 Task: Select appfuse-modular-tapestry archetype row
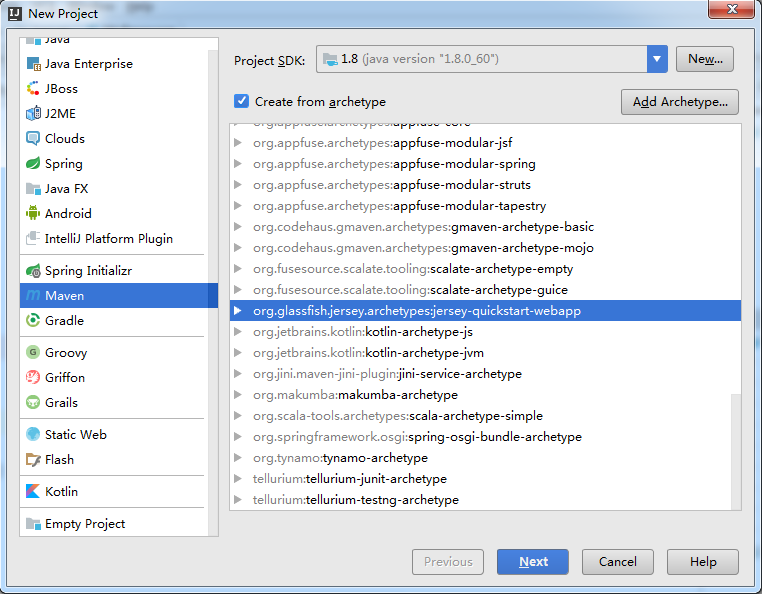pyautogui.click(x=485, y=206)
